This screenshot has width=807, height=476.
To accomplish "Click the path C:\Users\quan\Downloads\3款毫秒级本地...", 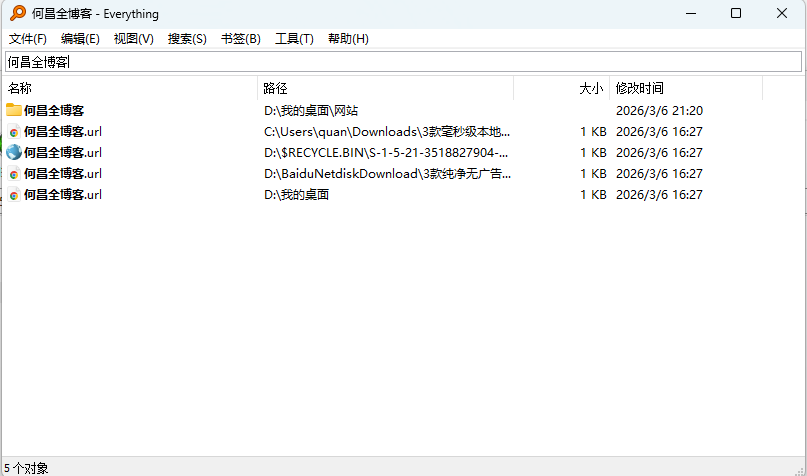I will click(387, 132).
